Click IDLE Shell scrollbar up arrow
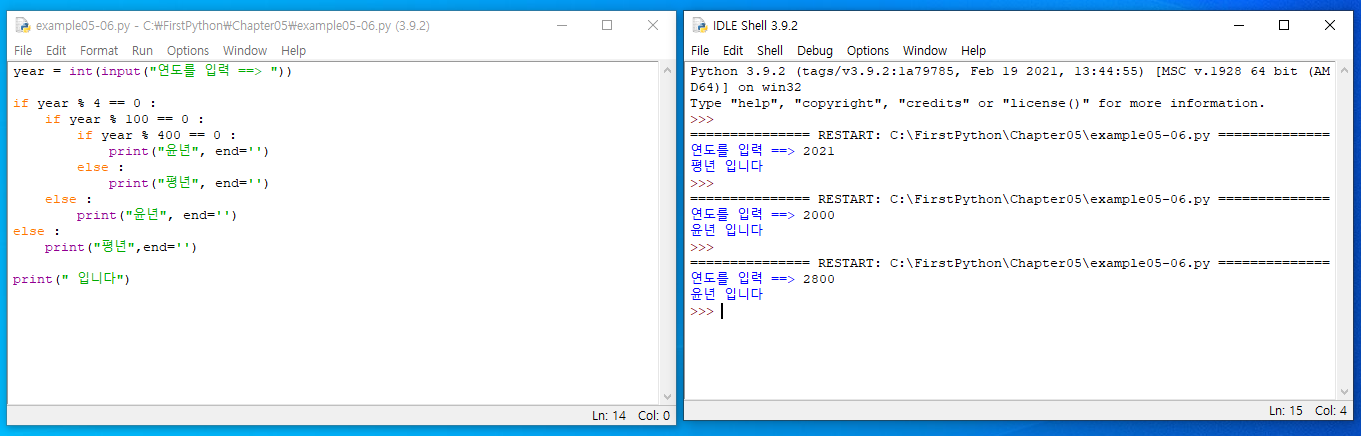1361x436 pixels. 1345,72
